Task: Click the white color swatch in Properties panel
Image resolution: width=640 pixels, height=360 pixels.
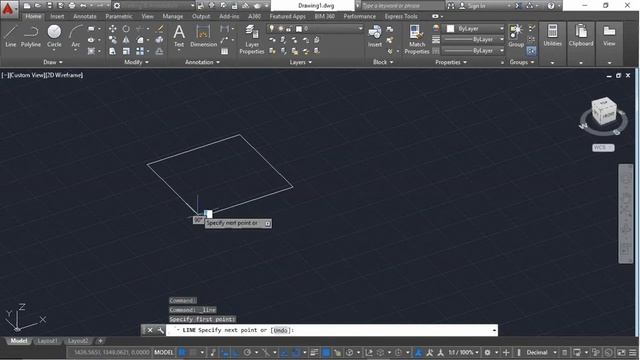Action: point(450,29)
